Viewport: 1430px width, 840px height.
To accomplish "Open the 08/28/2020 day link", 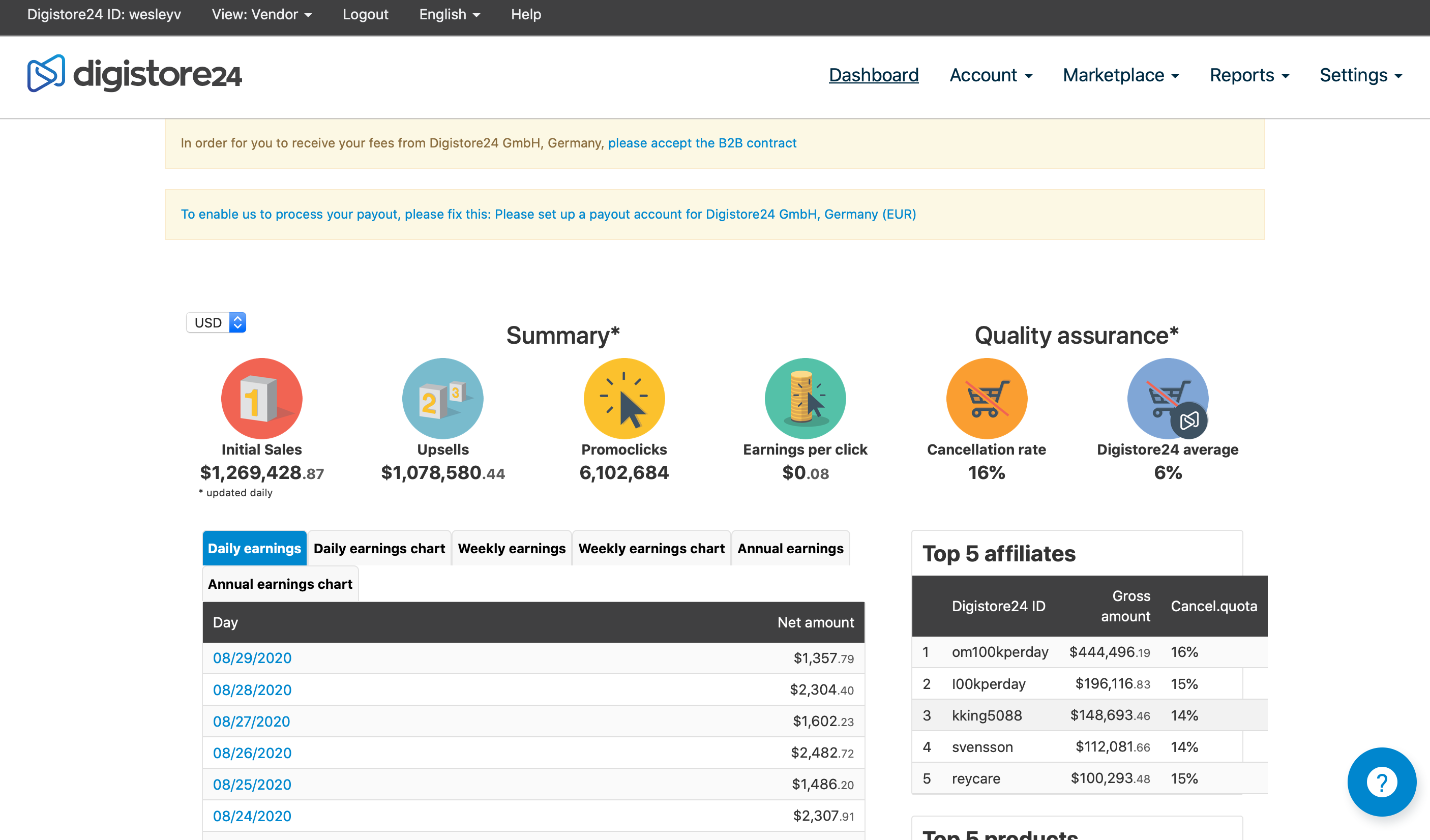I will point(252,689).
